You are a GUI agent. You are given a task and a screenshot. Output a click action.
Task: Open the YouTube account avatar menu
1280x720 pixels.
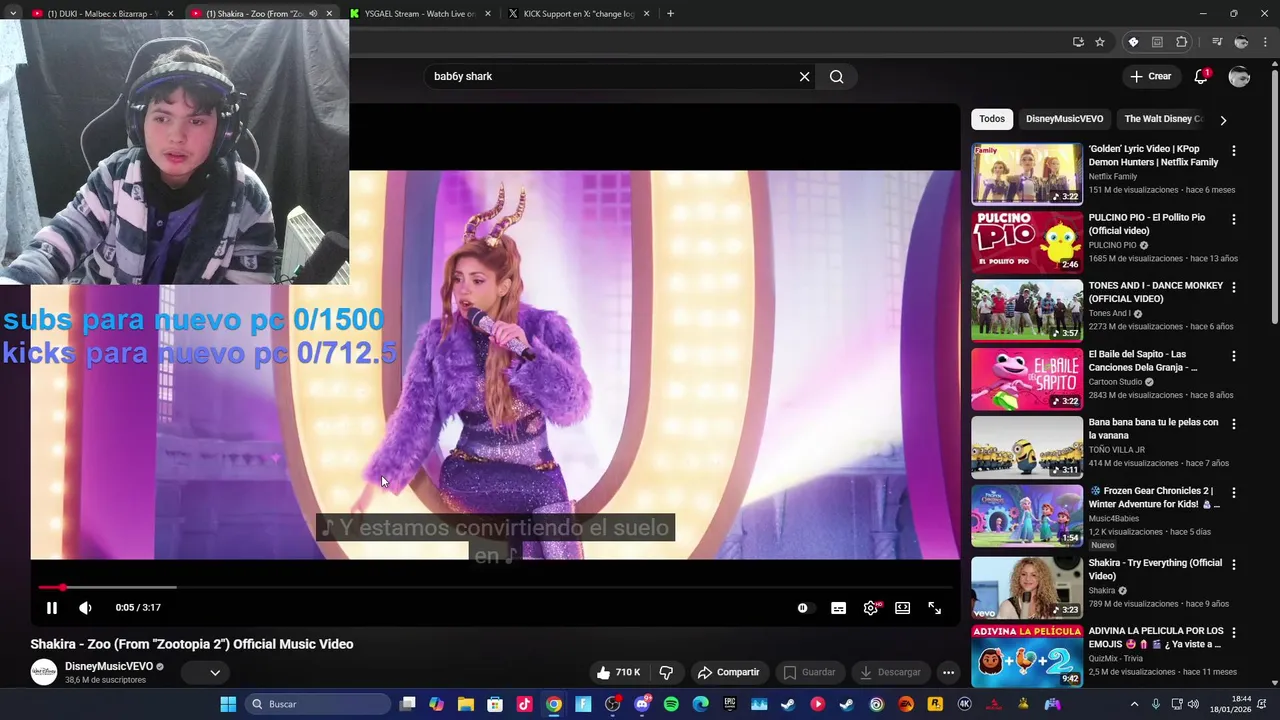[x=1239, y=76]
